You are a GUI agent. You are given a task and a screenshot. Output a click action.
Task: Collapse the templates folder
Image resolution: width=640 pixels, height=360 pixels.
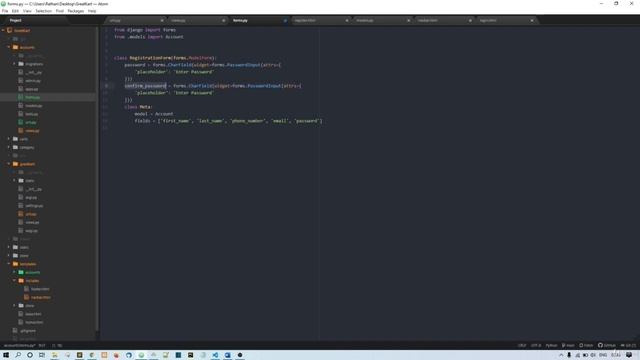(9, 264)
